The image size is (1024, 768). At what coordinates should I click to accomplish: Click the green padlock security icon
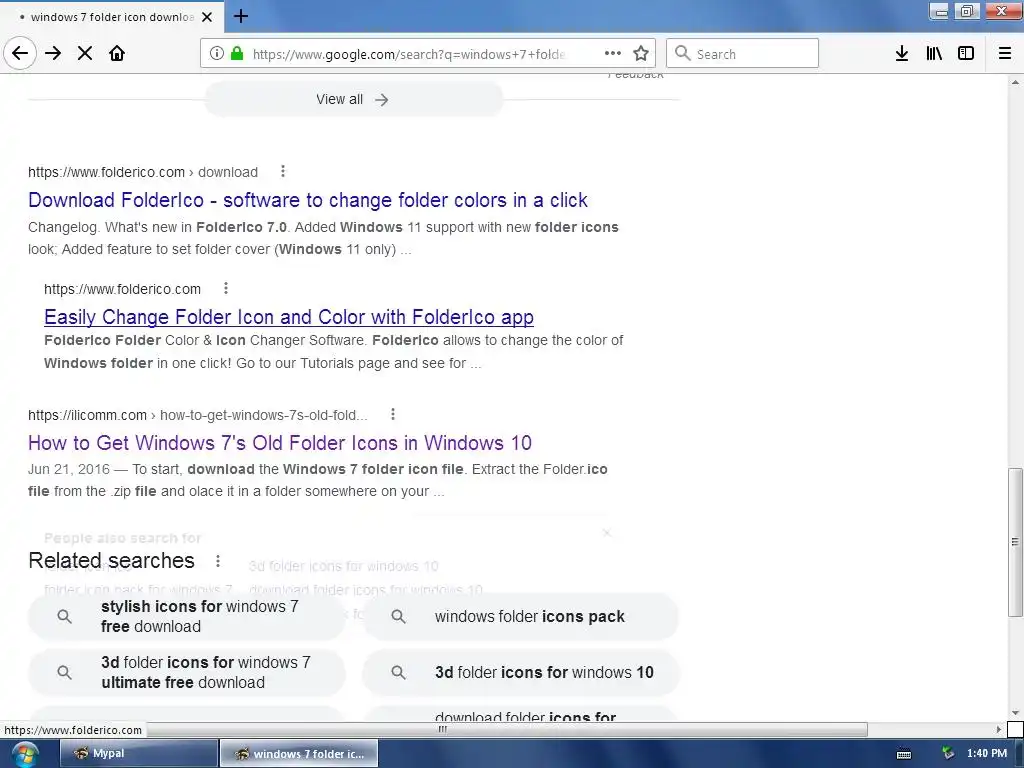(236, 54)
